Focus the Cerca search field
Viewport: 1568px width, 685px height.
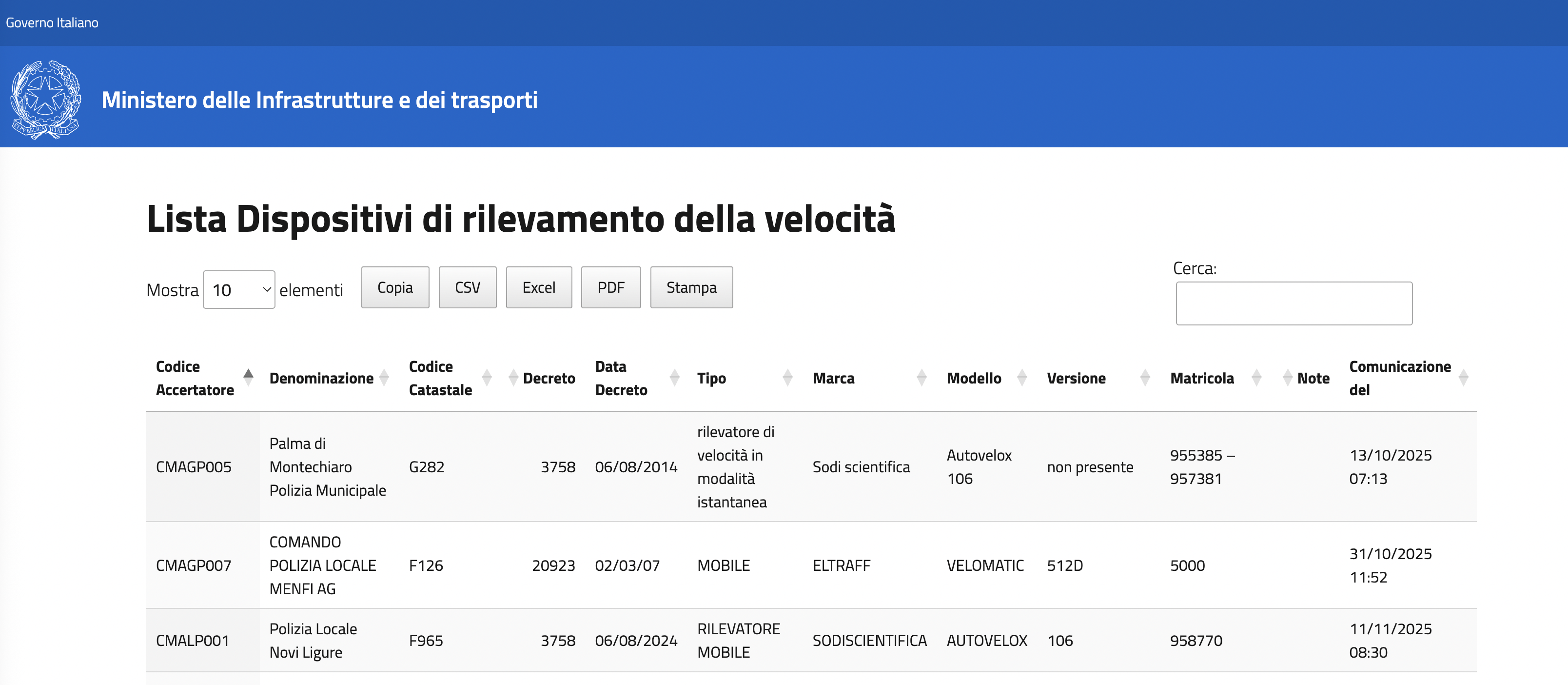1294,303
